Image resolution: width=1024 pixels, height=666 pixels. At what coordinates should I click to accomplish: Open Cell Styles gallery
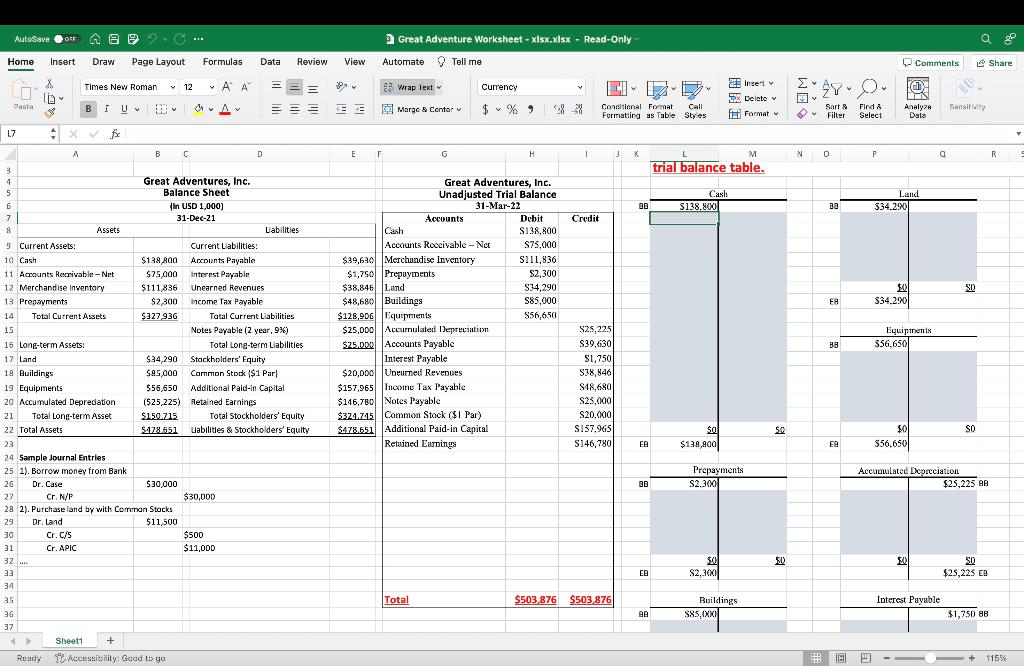(x=695, y=99)
